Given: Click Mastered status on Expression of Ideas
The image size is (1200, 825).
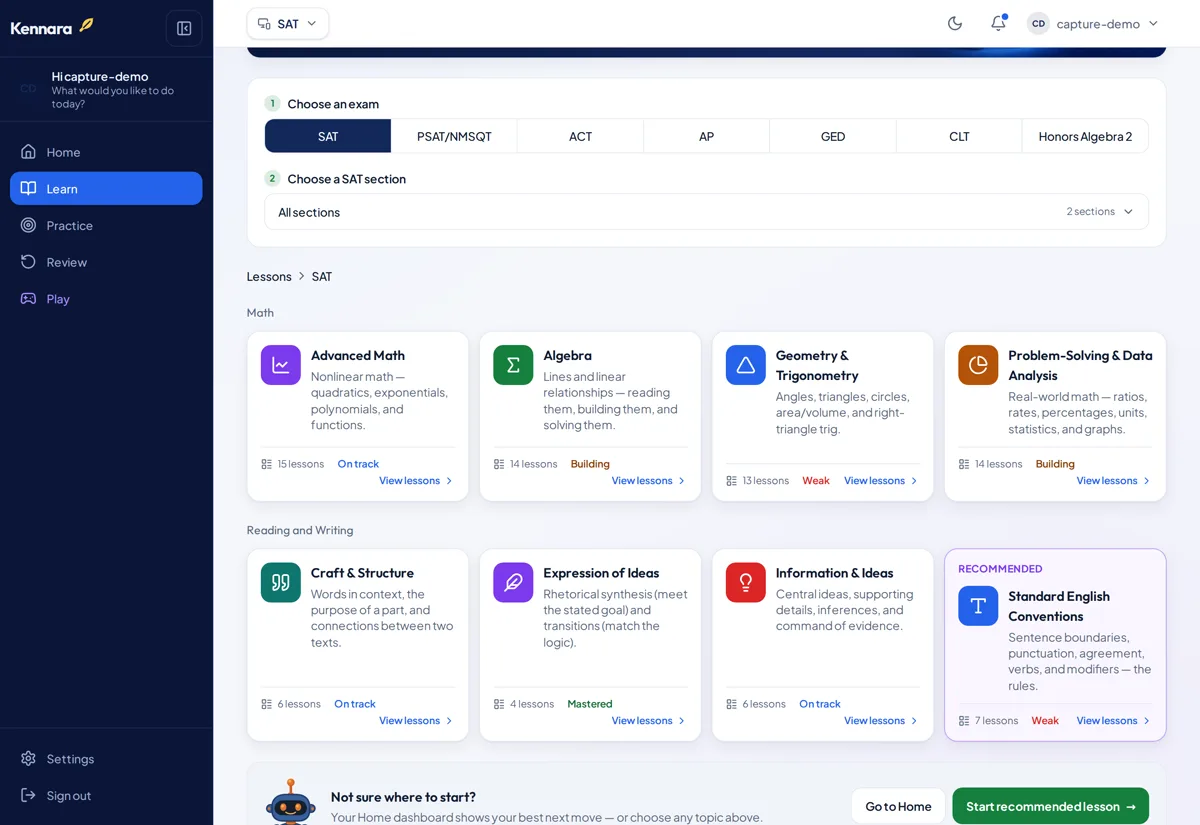Looking at the screenshot, I should 590,704.
